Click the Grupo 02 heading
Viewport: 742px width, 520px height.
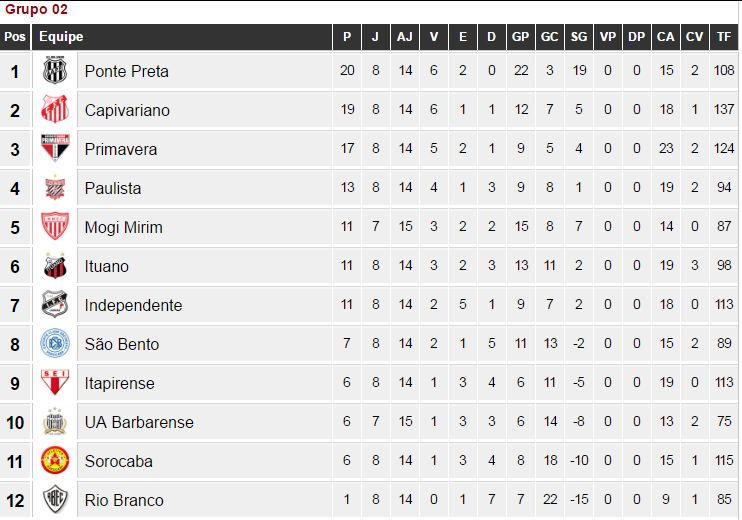pos(36,9)
